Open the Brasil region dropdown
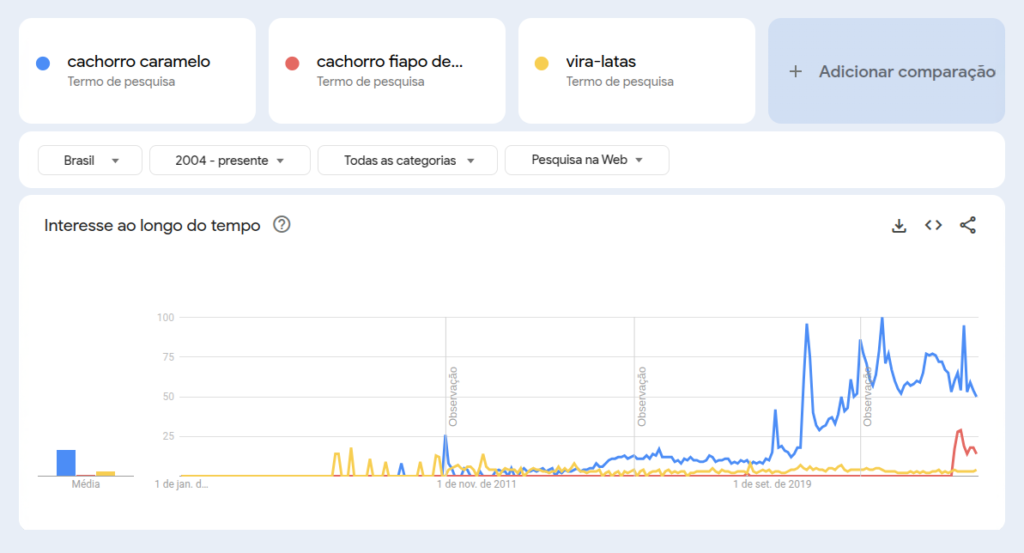The image size is (1024, 553). point(90,160)
